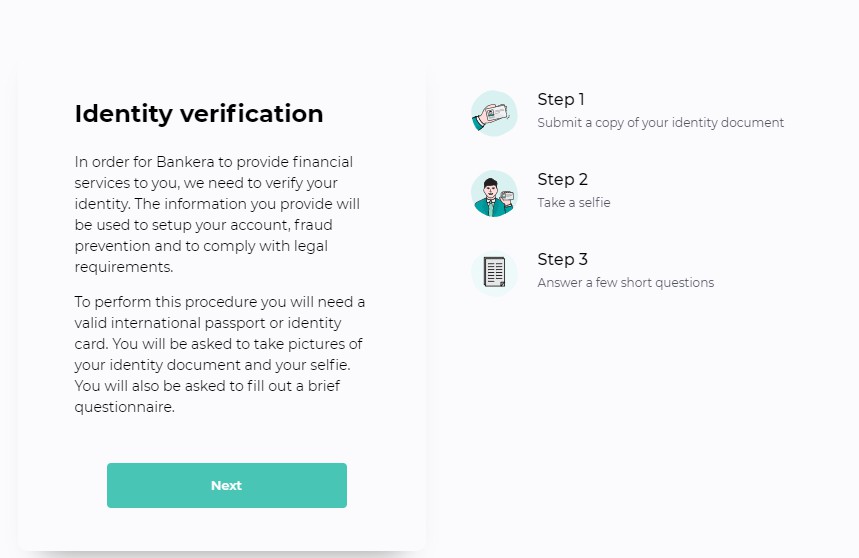Screen dimensions: 859x558
Task: Select the Step 2 title
Action: (562, 179)
